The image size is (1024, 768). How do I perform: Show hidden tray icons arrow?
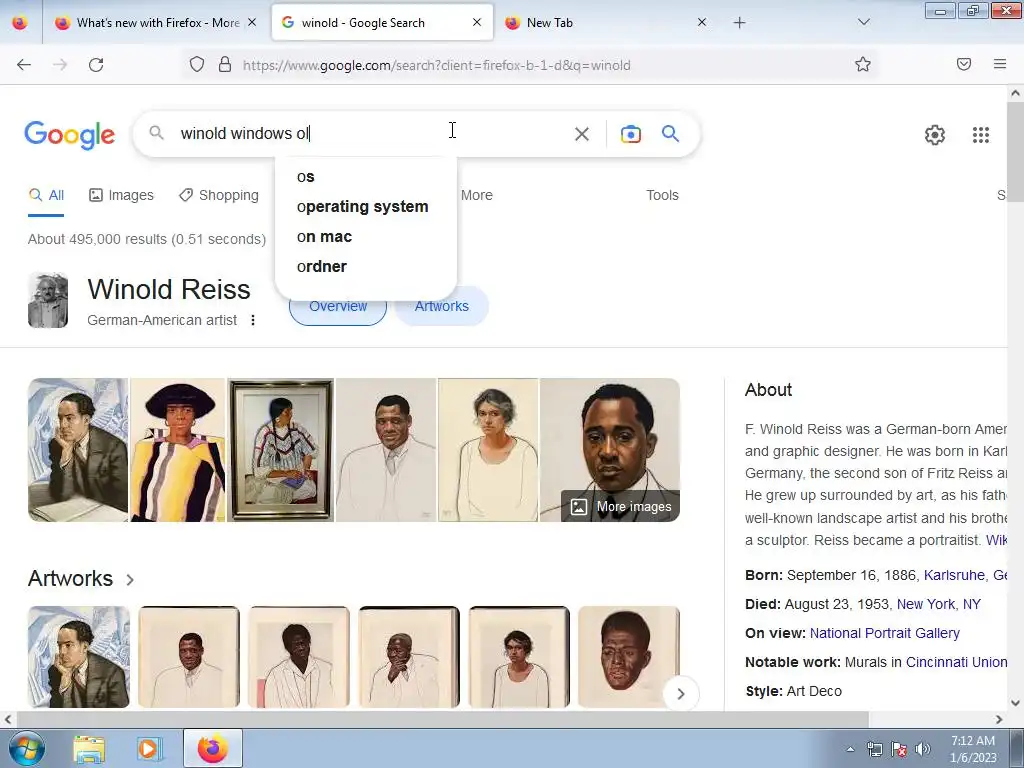tap(850, 749)
